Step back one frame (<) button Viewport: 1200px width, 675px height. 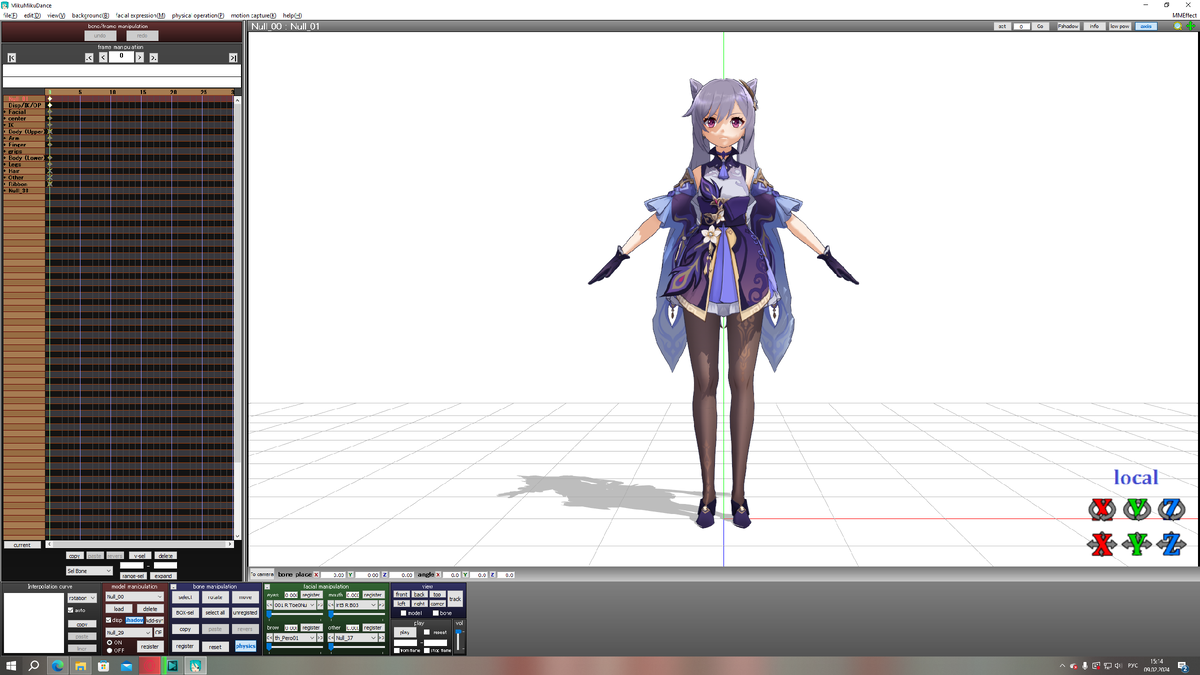(103, 58)
